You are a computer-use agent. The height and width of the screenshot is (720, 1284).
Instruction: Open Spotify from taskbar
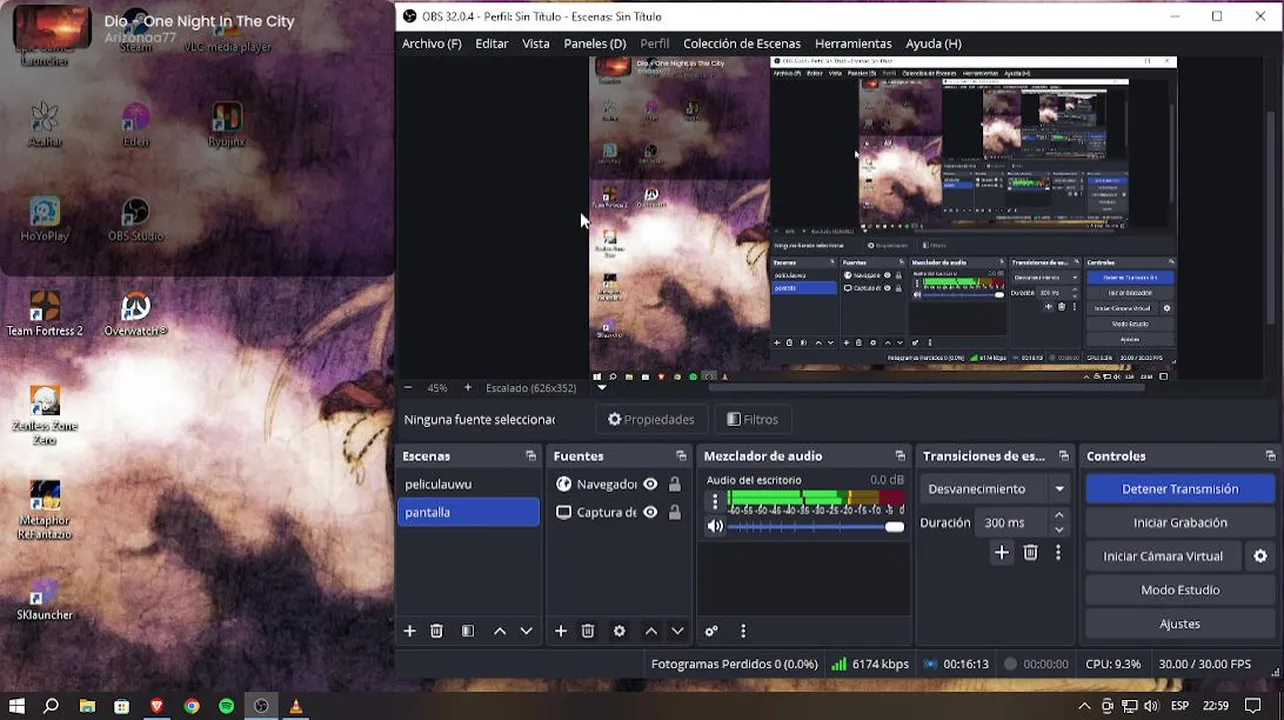(x=226, y=706)
